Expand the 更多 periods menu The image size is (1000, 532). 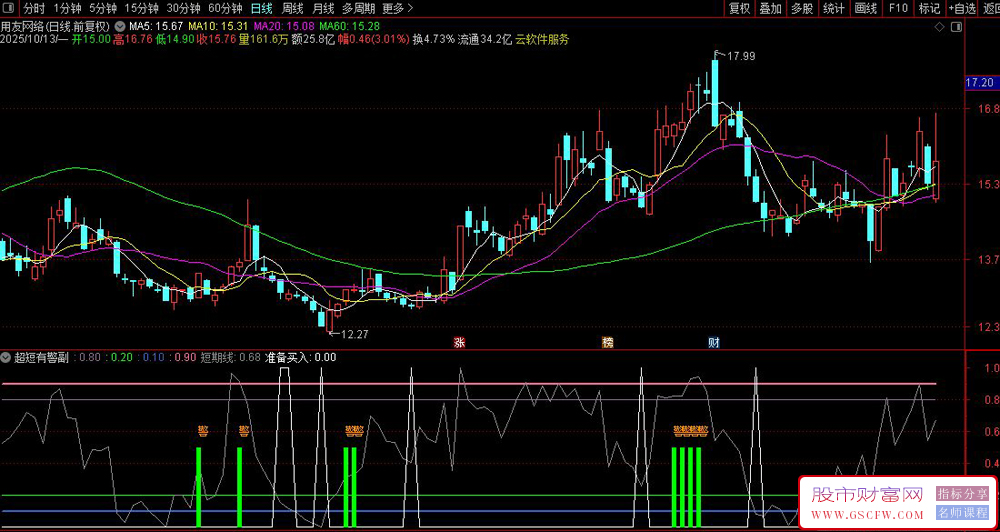tap(398, 8)
